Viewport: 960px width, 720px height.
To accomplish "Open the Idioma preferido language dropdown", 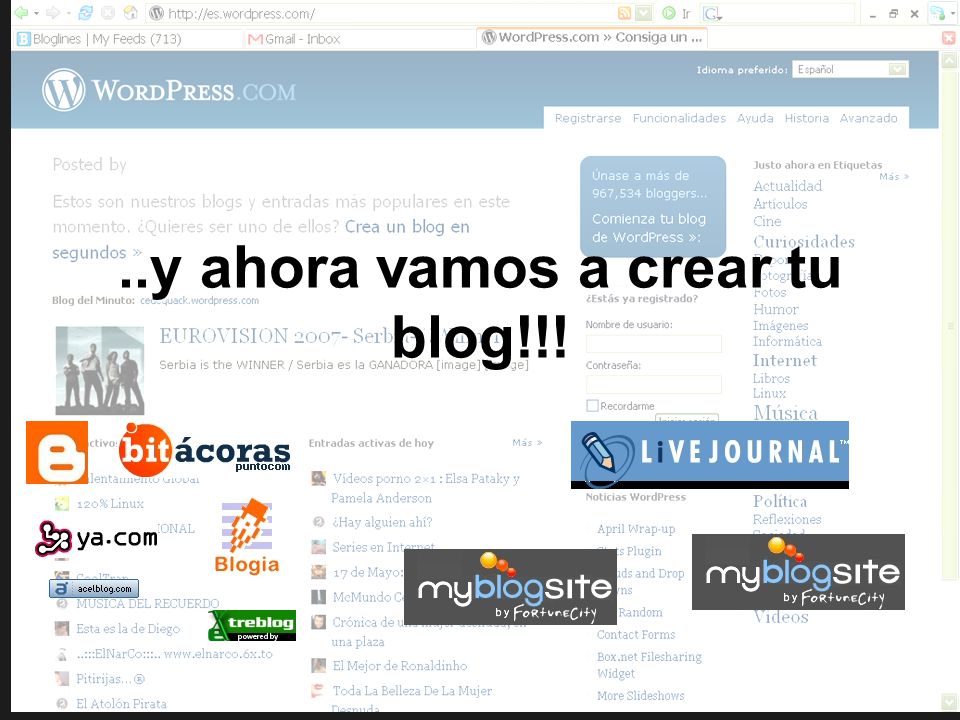I will (850, 69).
